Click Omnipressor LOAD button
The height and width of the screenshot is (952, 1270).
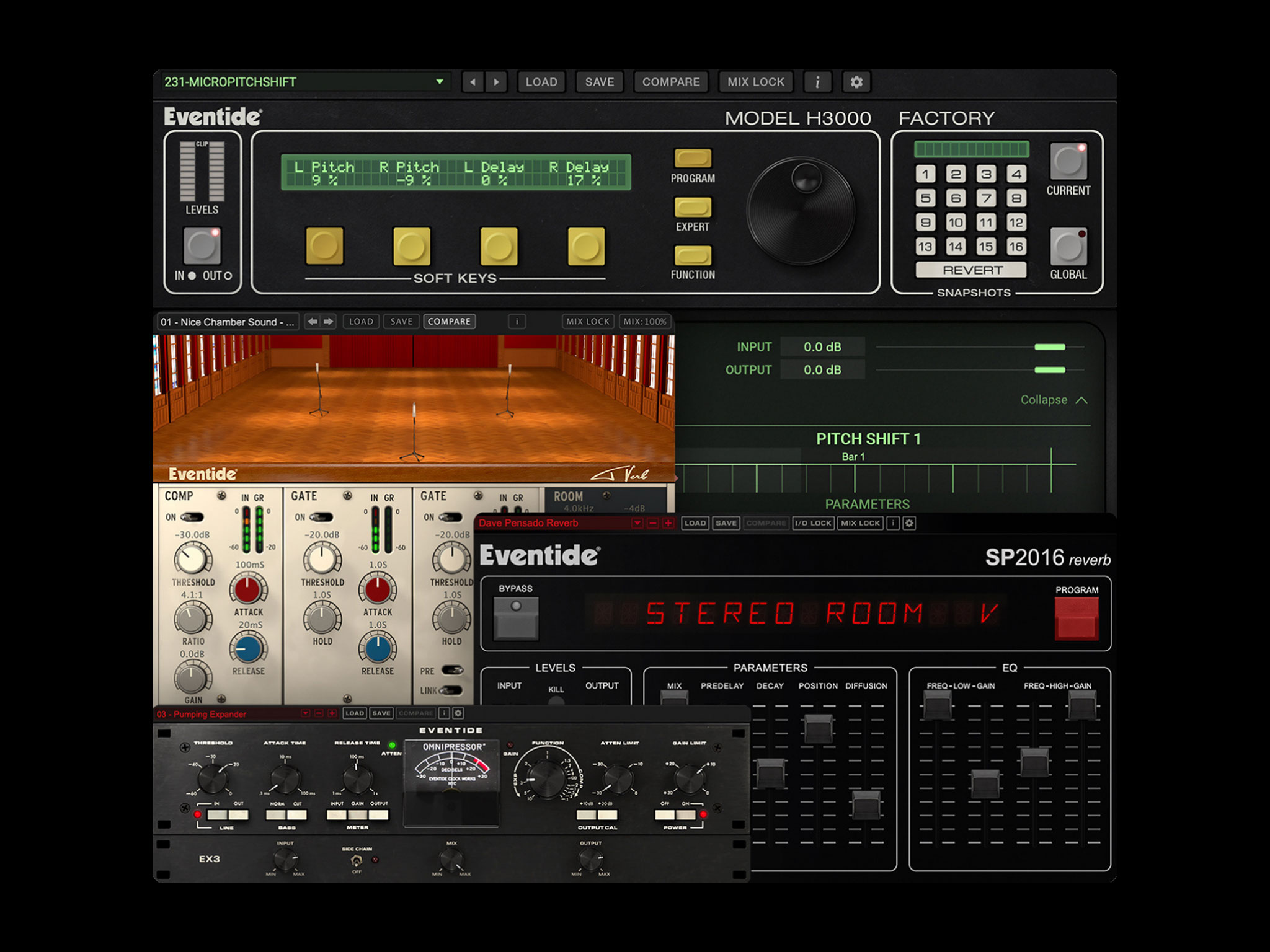point(355,713)
